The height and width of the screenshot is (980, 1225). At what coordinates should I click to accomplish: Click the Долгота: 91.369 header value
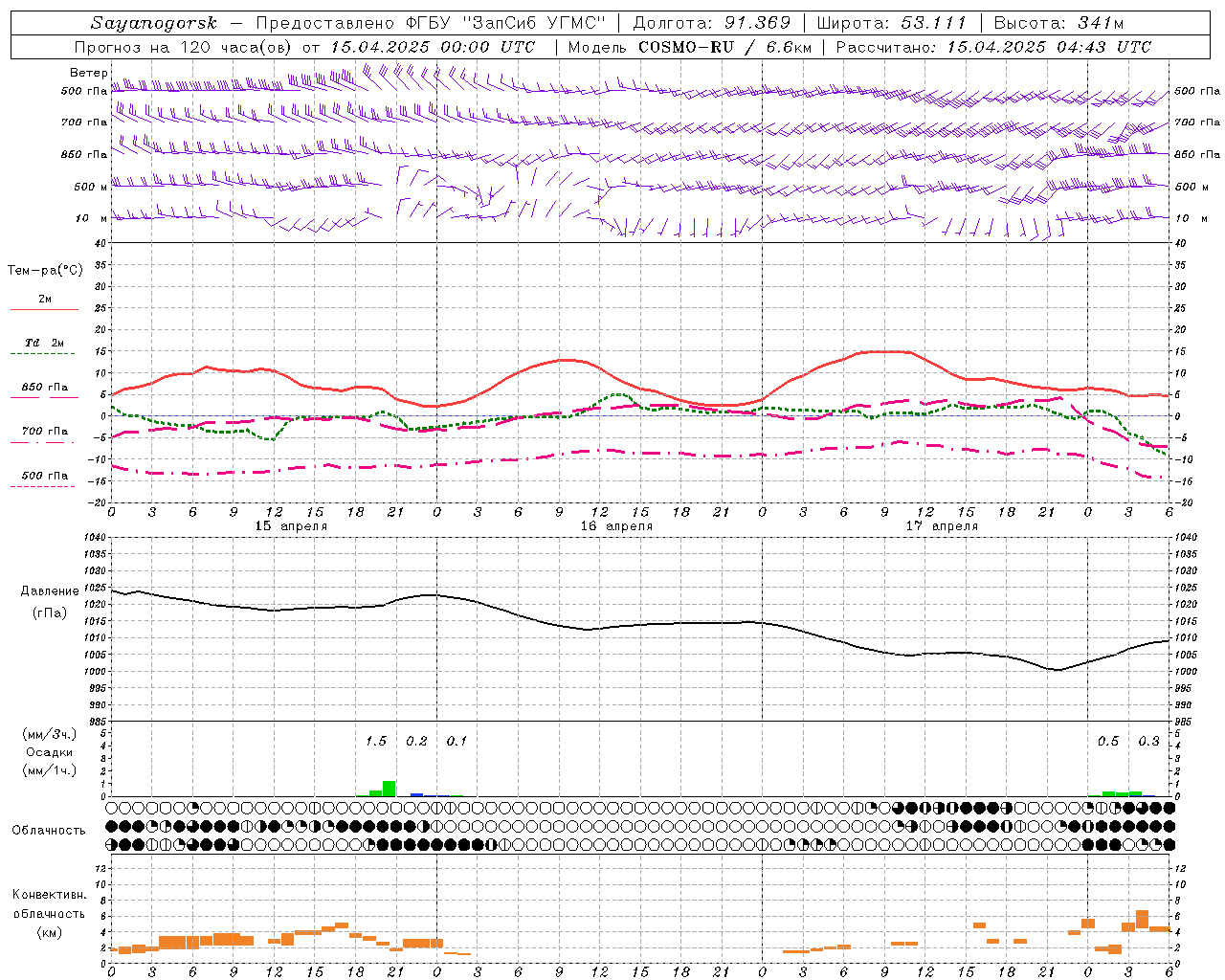[x=712, y=23]
